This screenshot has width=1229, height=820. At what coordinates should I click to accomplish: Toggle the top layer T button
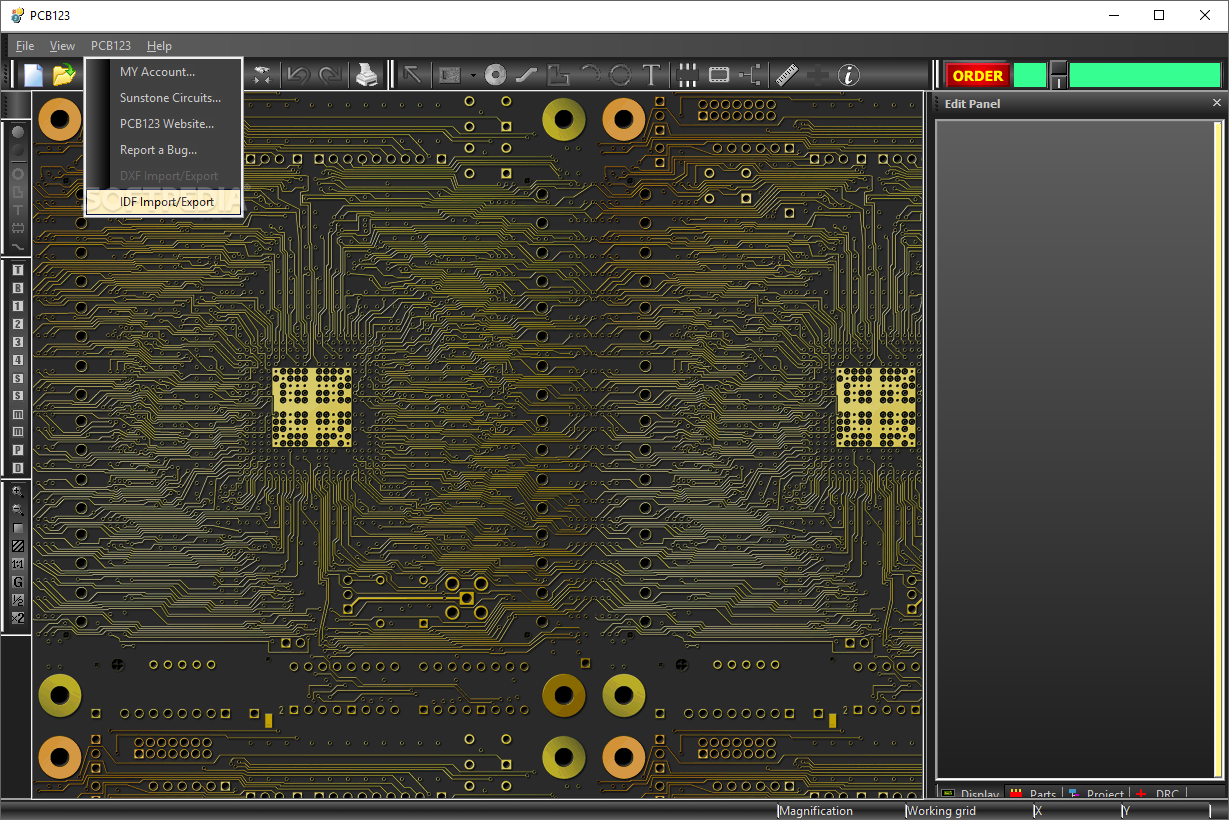pos(18,270)
